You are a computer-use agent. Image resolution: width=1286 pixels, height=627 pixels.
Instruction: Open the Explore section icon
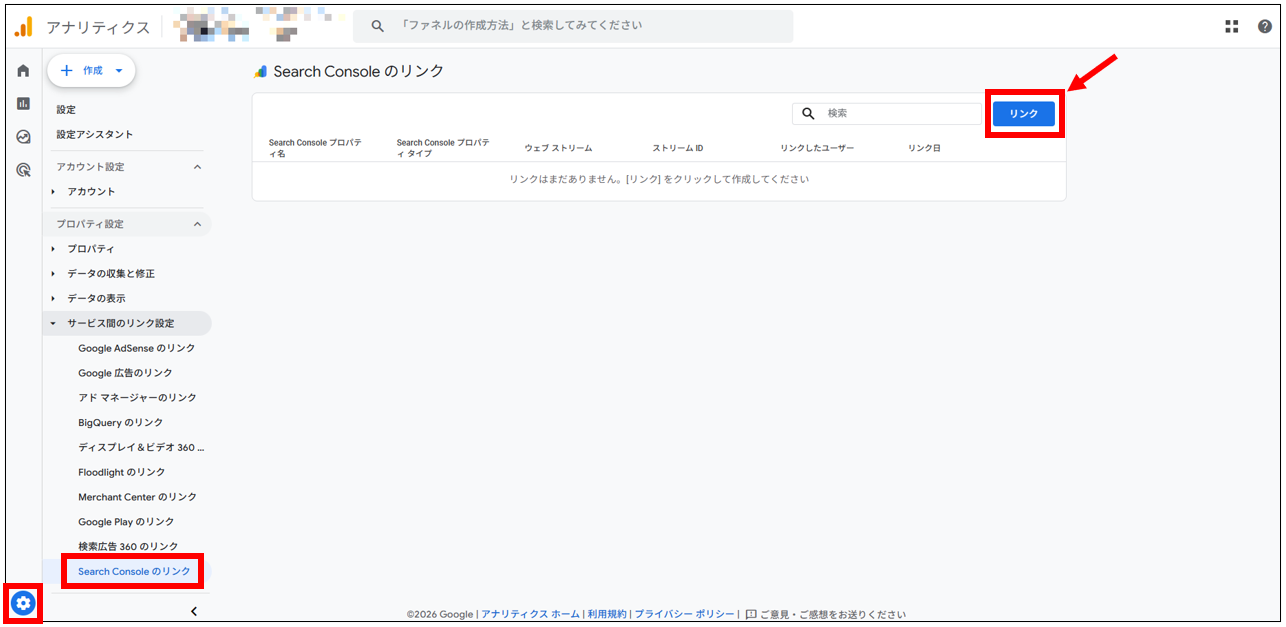[22, 136]
